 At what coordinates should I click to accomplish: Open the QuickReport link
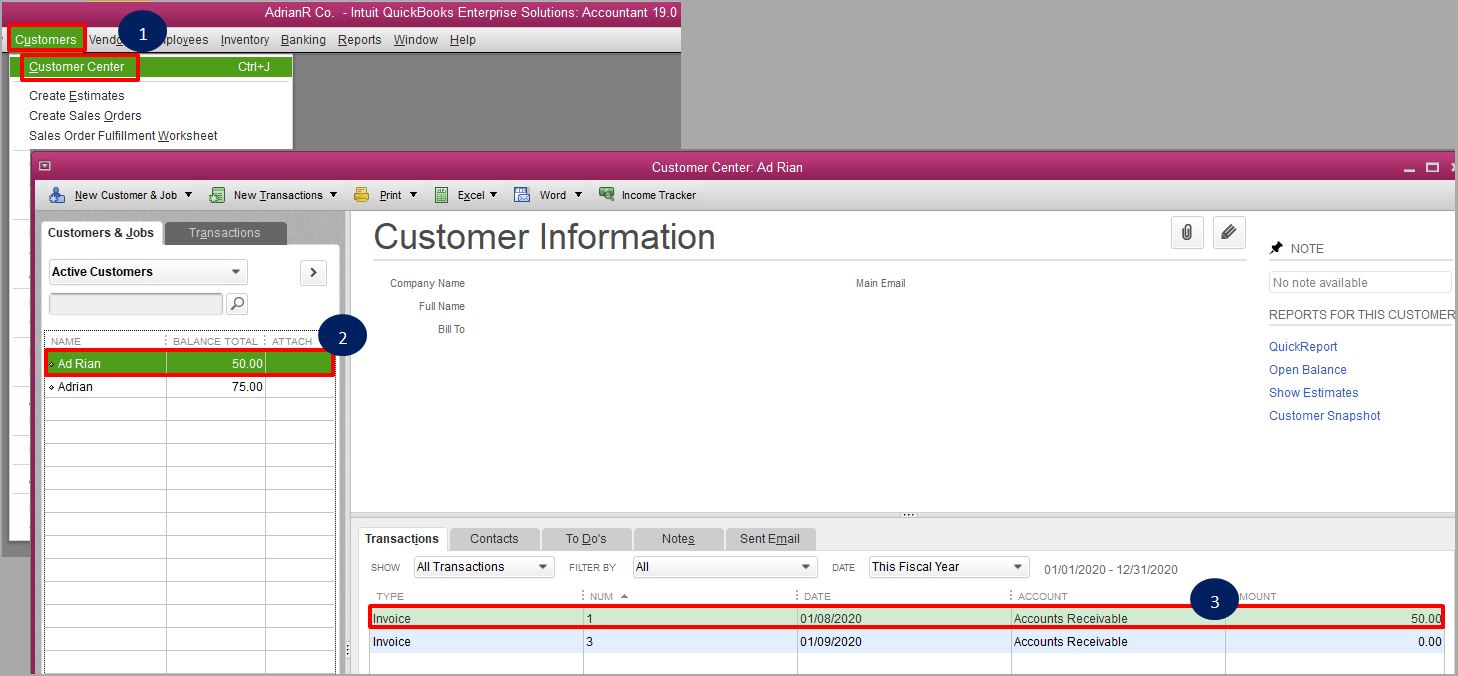point(1303,347)
